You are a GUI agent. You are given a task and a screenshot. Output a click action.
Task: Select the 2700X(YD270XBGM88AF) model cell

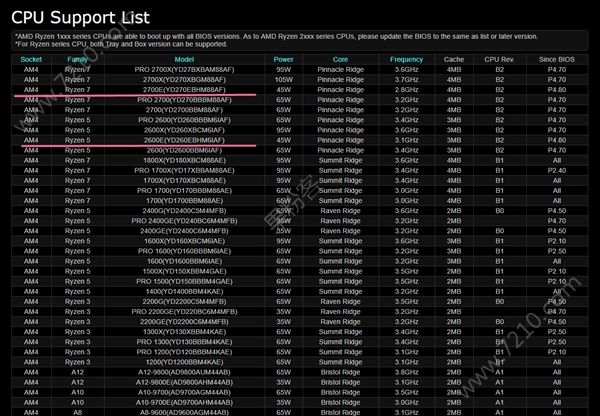click(x=184, y=80)
